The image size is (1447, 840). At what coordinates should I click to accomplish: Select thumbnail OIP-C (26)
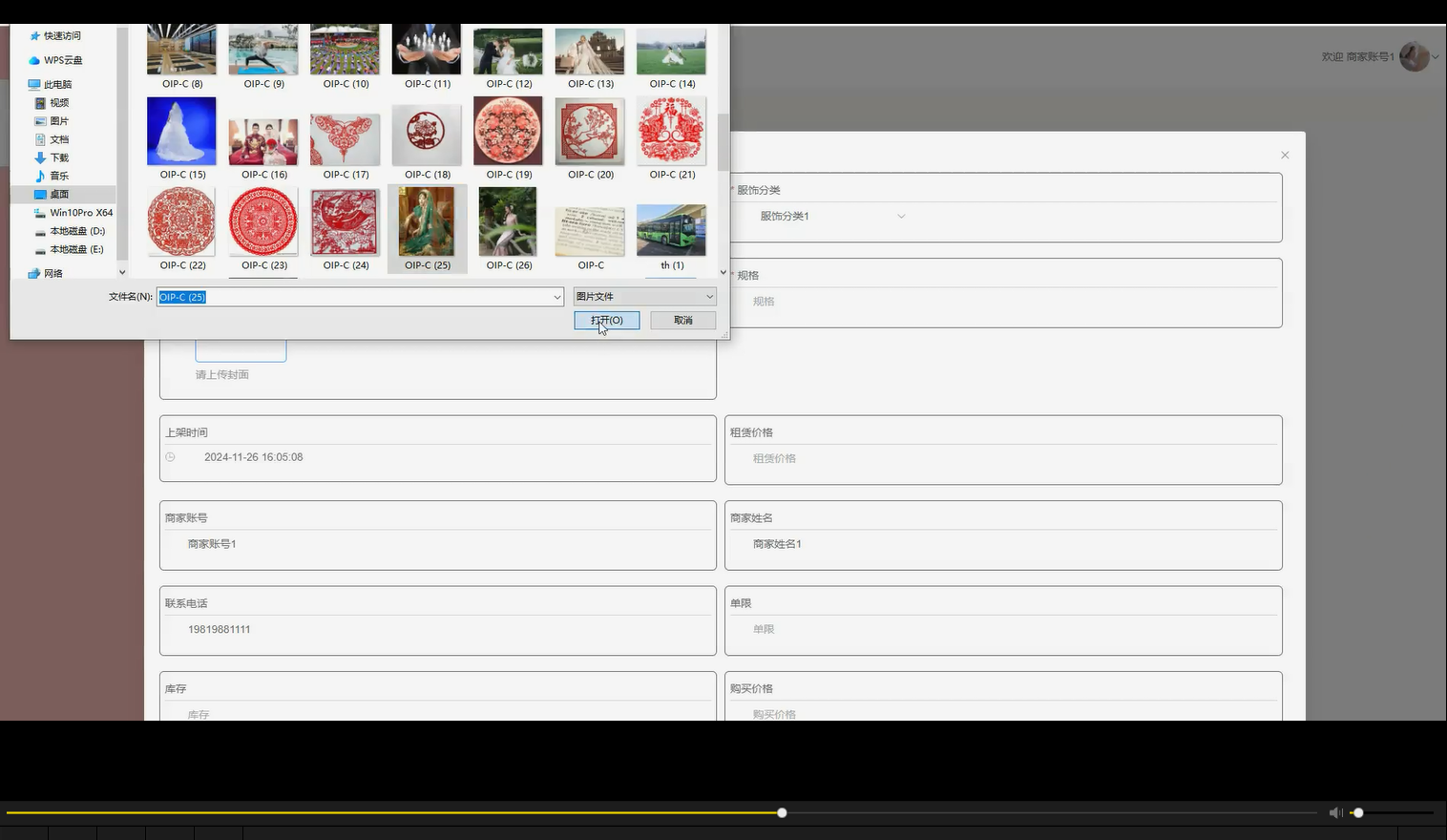pyautogui.click(x=509, y=229)
